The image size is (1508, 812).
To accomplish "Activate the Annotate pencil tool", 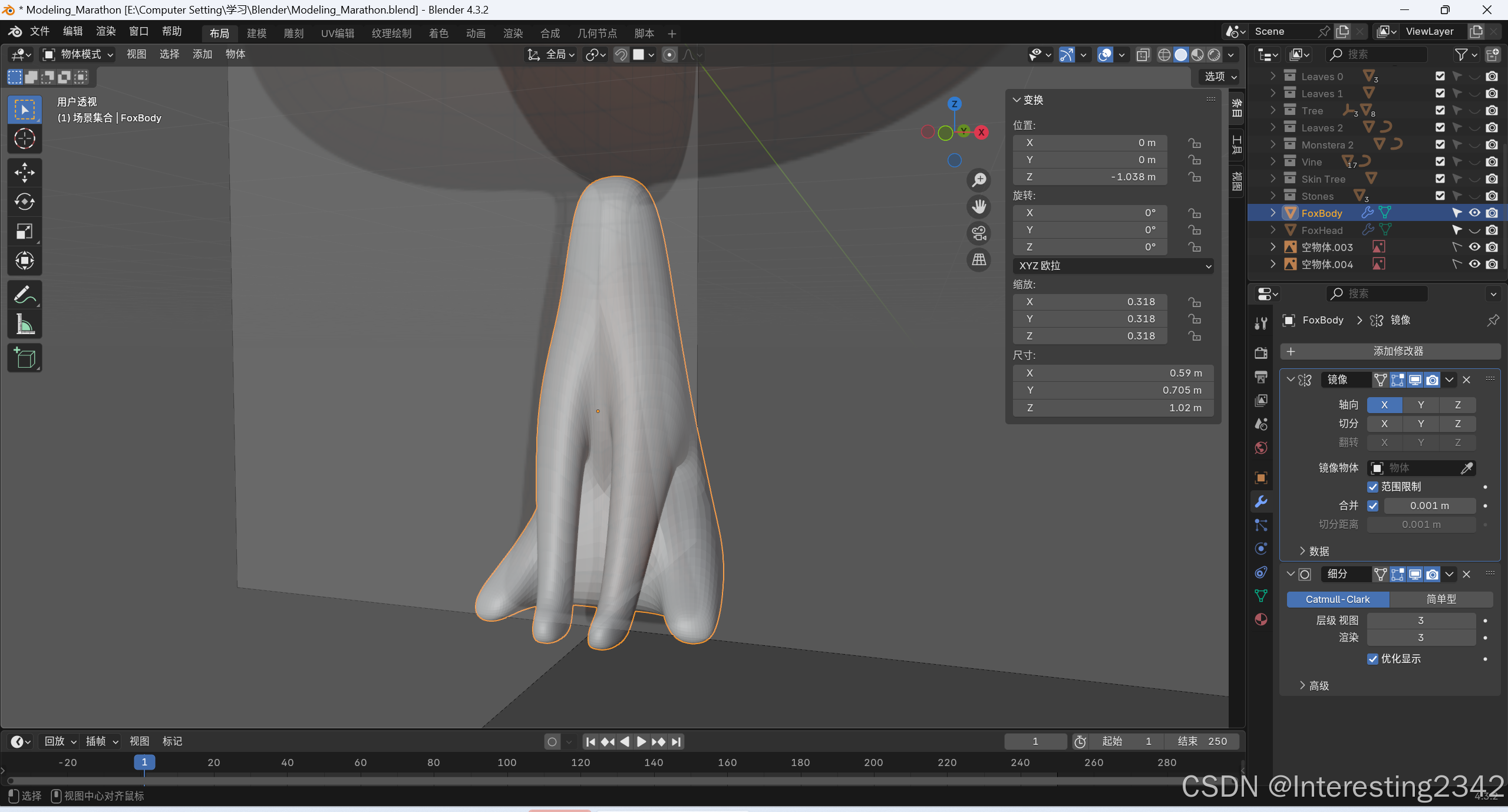I will click(24, 295).
